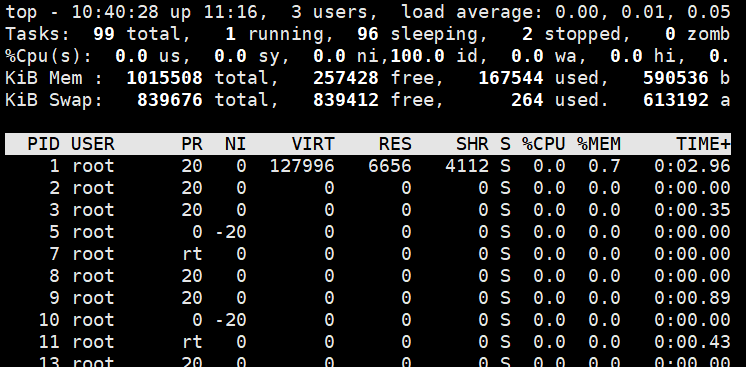Click the SHR column header
Image resolution: width=746 pixels, height=367 pixels.
[x=472, y=144]
